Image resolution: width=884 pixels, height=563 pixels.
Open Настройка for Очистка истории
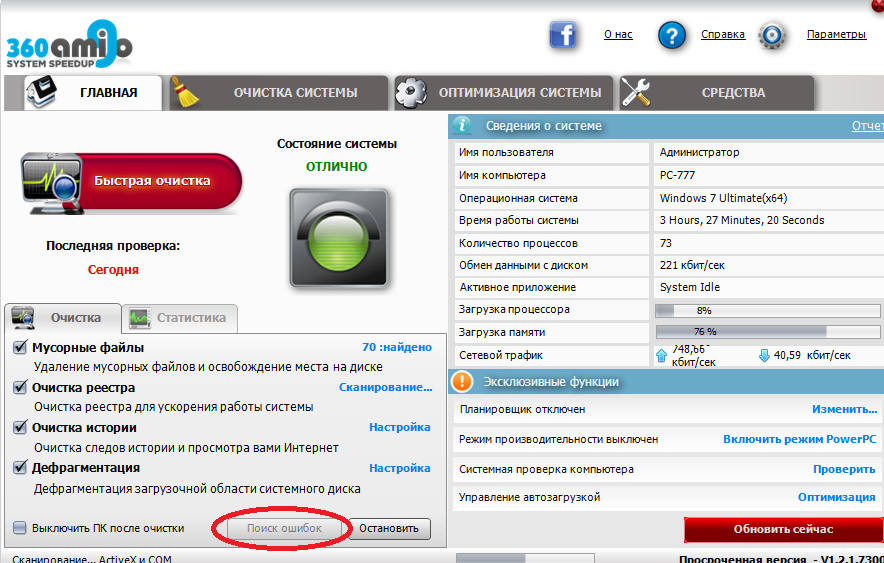coord(400,427)
